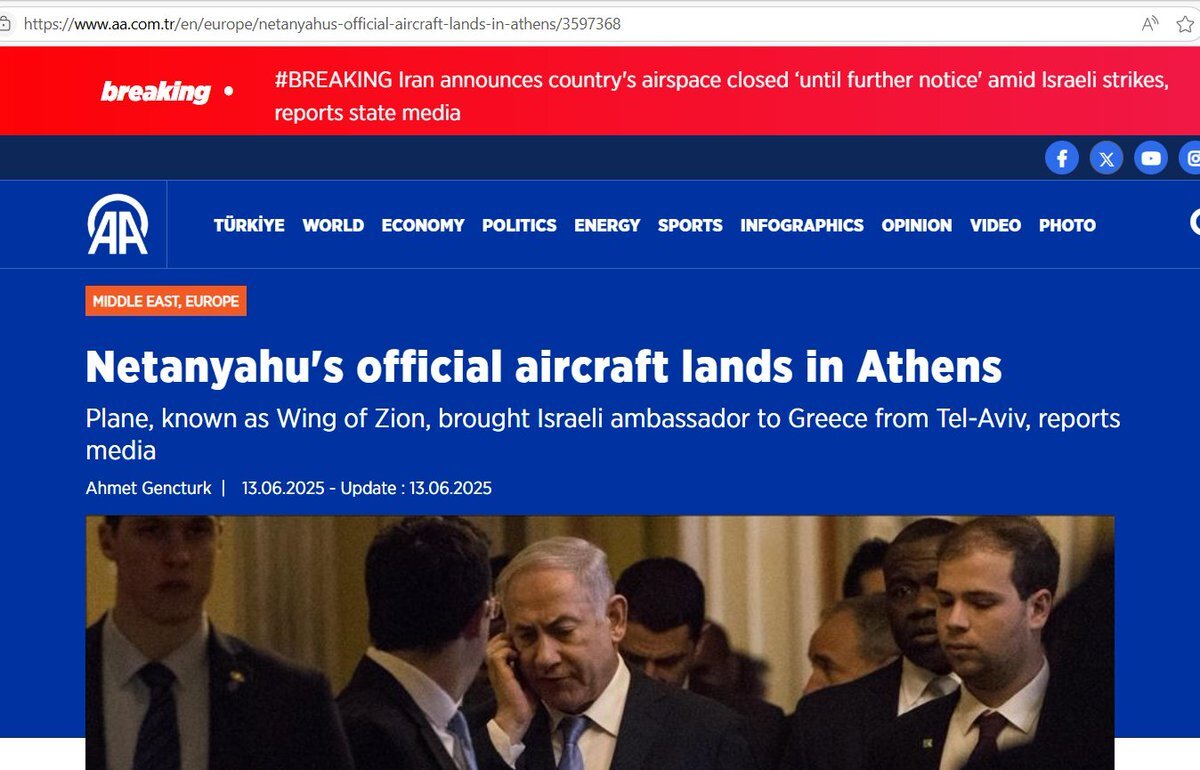Click the AA Anadolu Agency logo

pos(117,224)
